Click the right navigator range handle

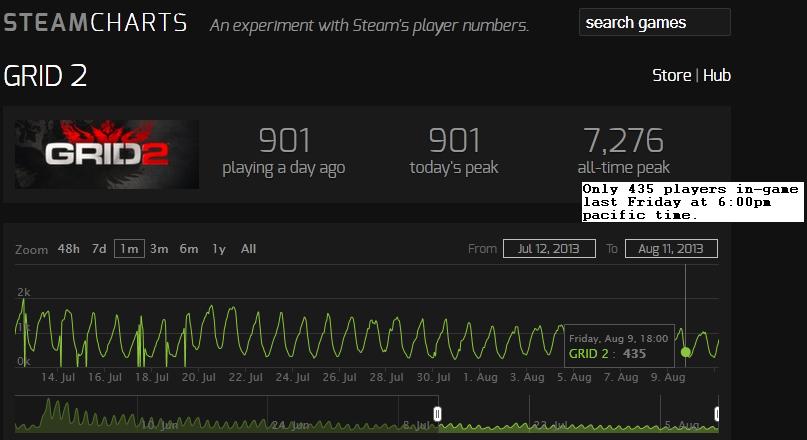pos(716,414)
